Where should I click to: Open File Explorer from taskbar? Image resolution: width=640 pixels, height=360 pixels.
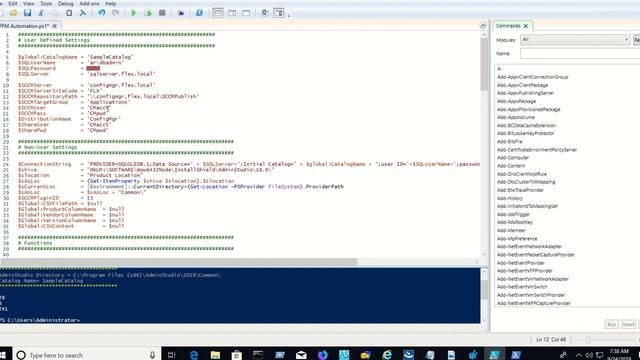click(x=215, y=355)
